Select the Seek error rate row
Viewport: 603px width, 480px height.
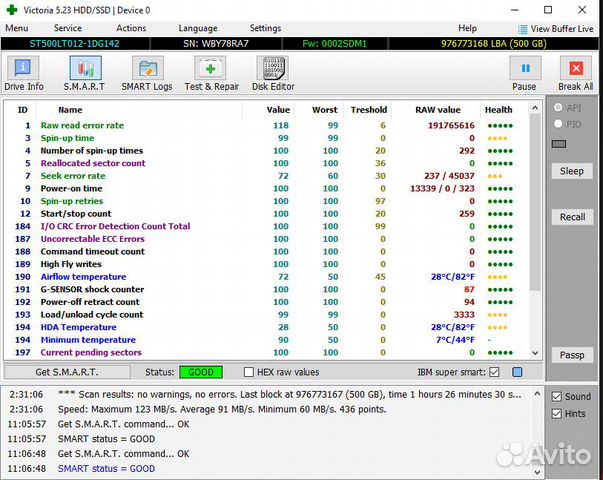(x=265, y=176)
